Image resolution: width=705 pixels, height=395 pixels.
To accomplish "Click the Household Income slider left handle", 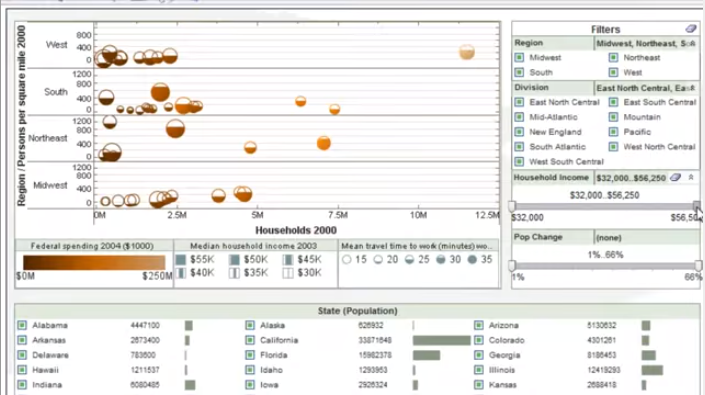I will (x=512, y=206).
